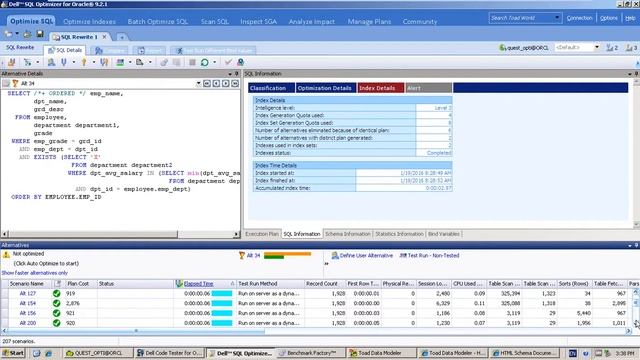The image size is (640, 360).
Task: Click the grey stop square toolbar icon
Action: click(x=192, y=62)
